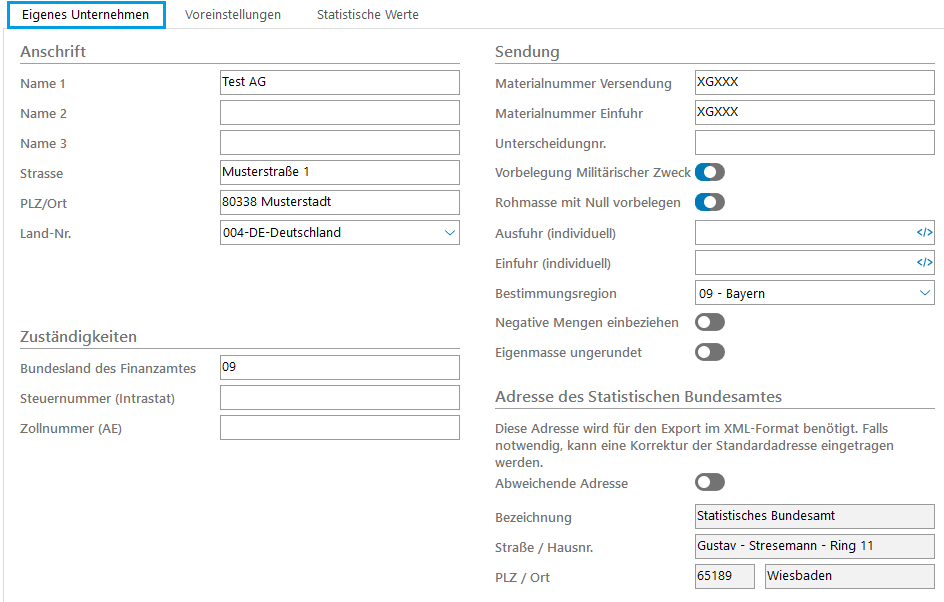Click the Name 1 input field

click(339, 83)
